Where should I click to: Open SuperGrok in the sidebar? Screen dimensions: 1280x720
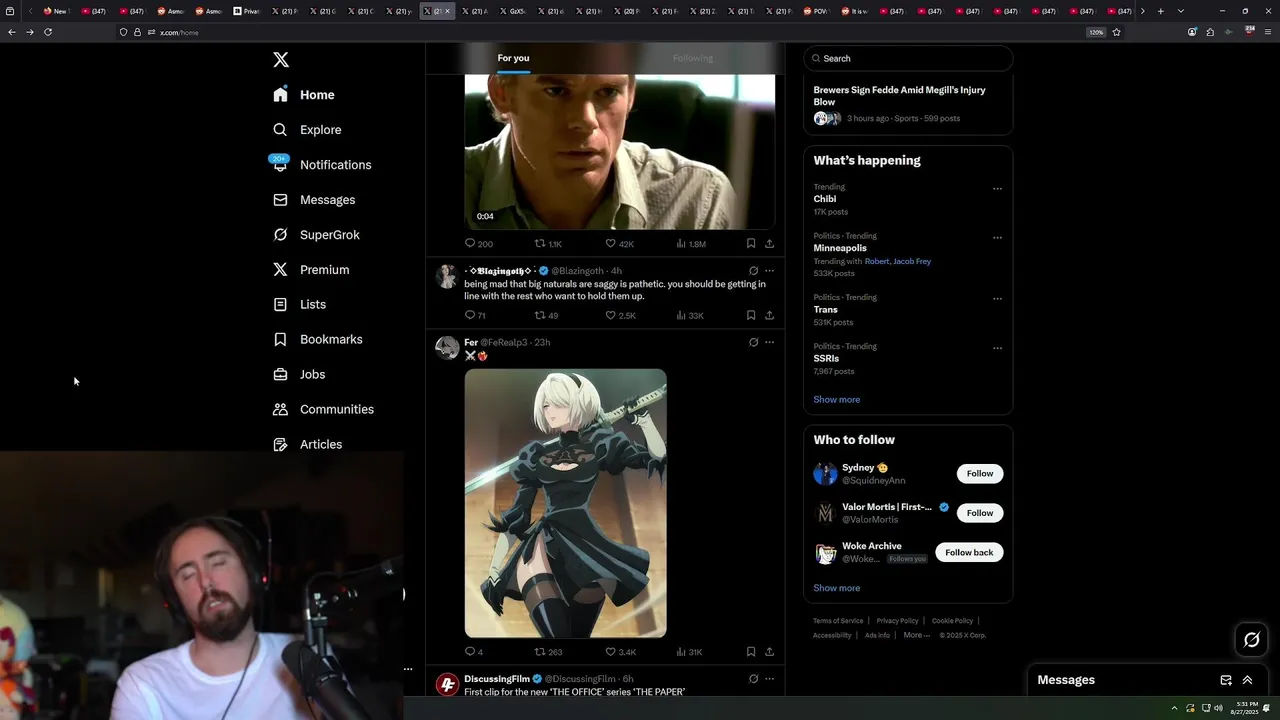(316, 235)
